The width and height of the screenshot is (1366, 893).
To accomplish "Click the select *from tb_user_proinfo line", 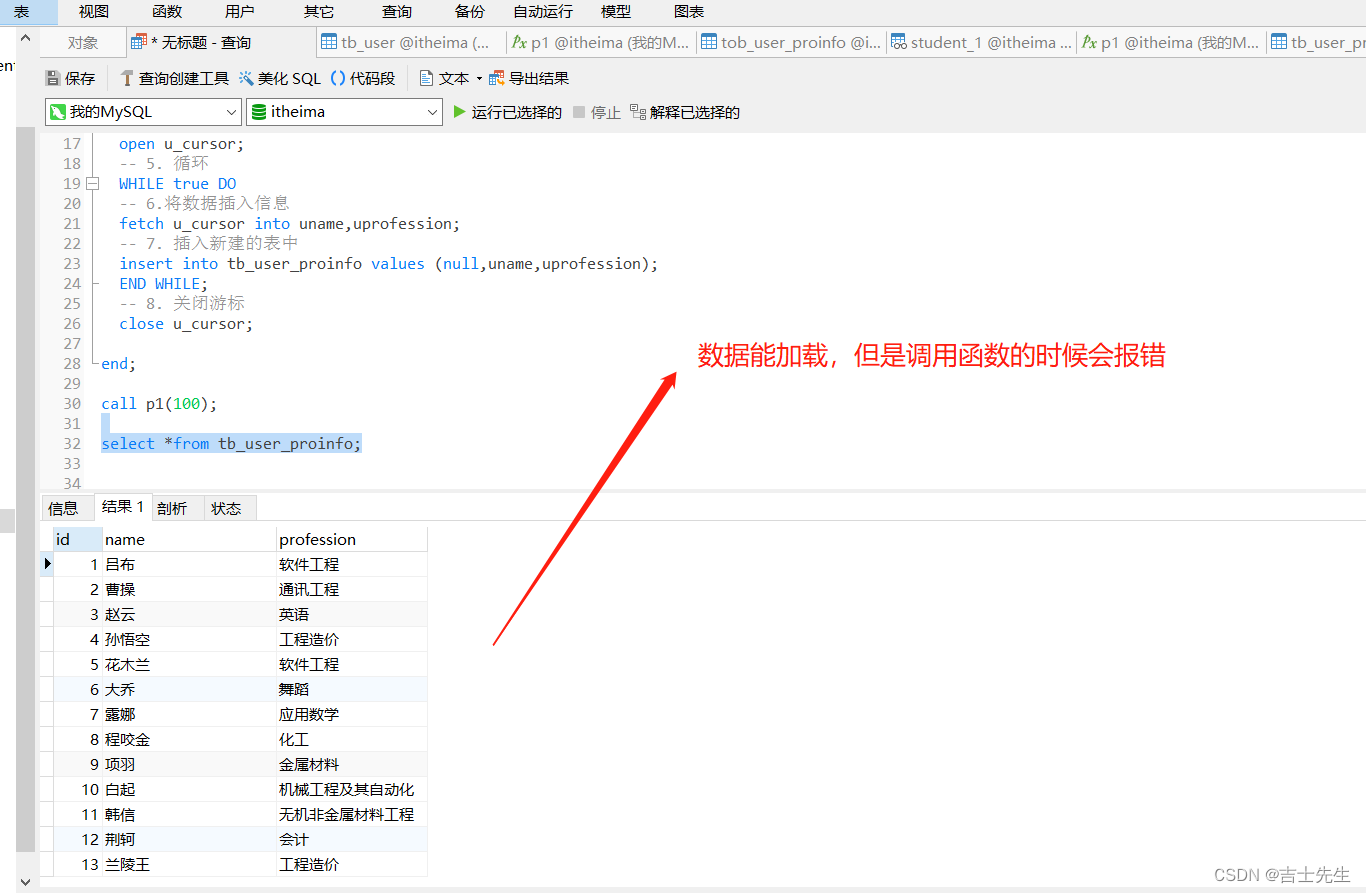I will click(231, 444).
